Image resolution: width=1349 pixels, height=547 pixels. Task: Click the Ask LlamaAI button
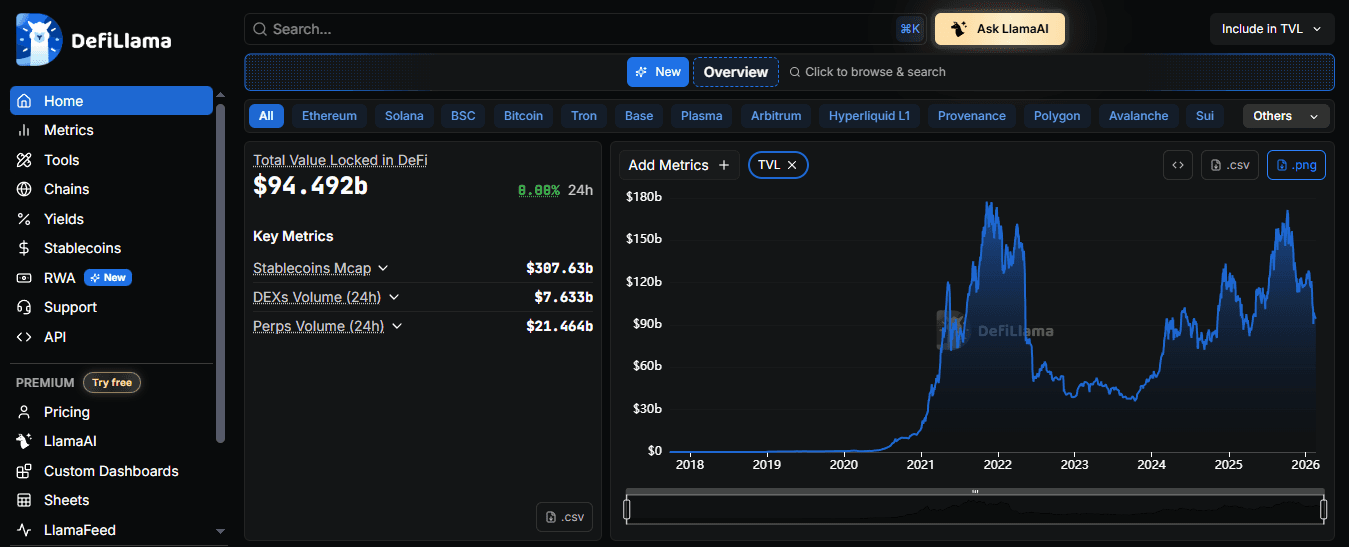pyautogui.click(x=999, y=29)
